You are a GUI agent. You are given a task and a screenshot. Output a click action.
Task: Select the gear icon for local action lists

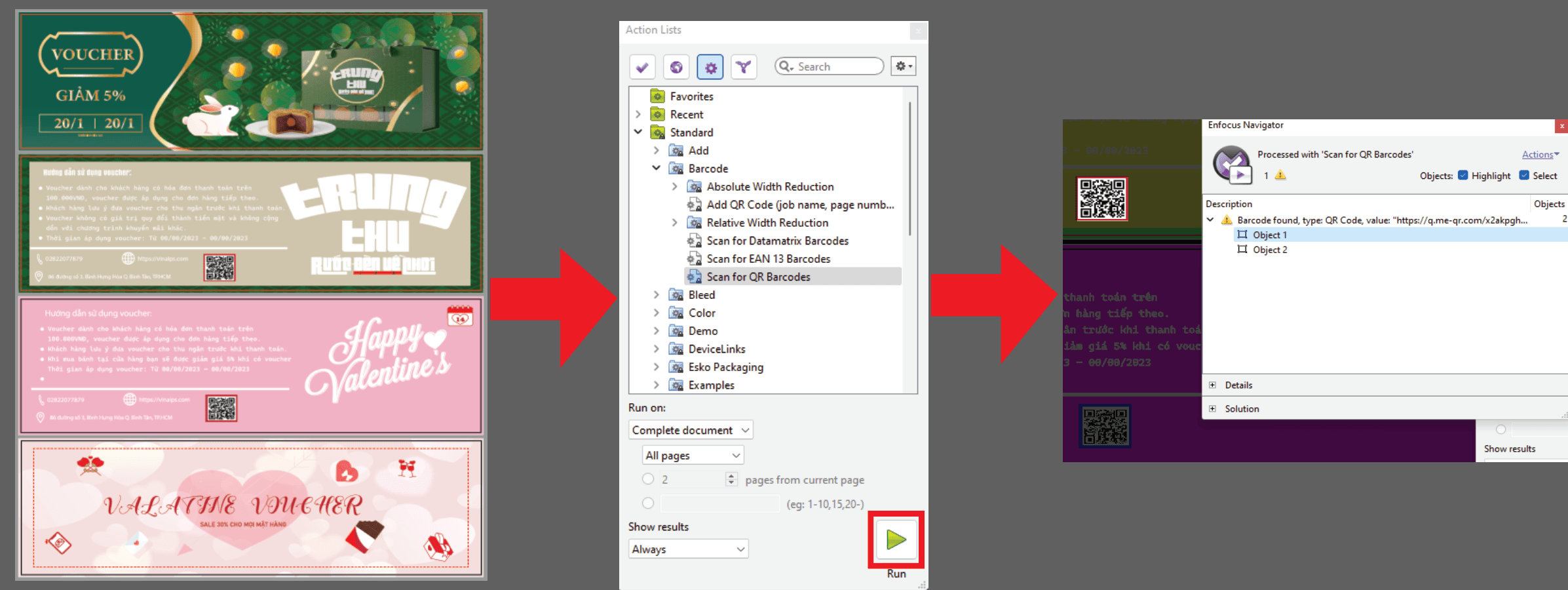710,66
